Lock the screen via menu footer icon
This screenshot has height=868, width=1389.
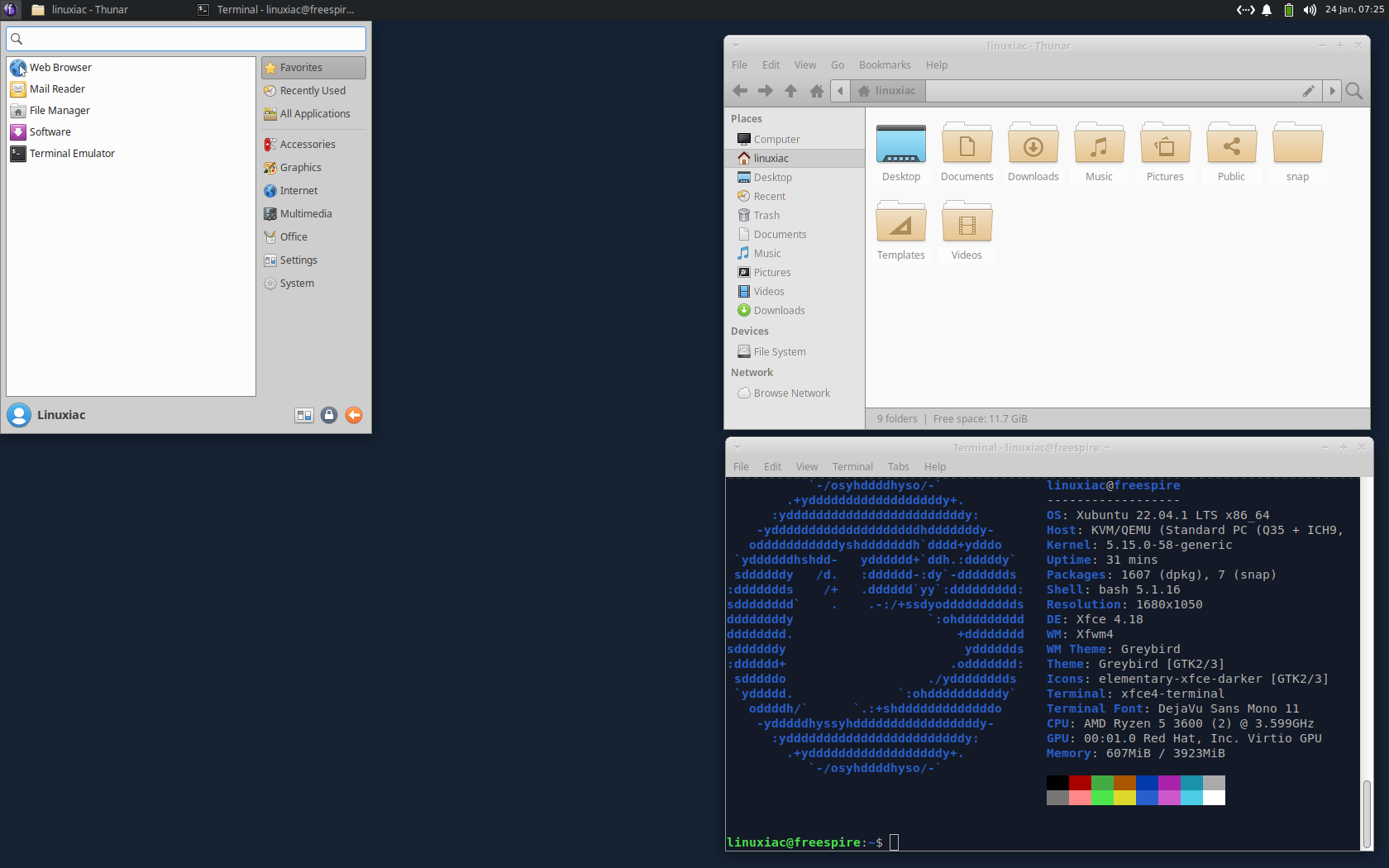[329, 415]
